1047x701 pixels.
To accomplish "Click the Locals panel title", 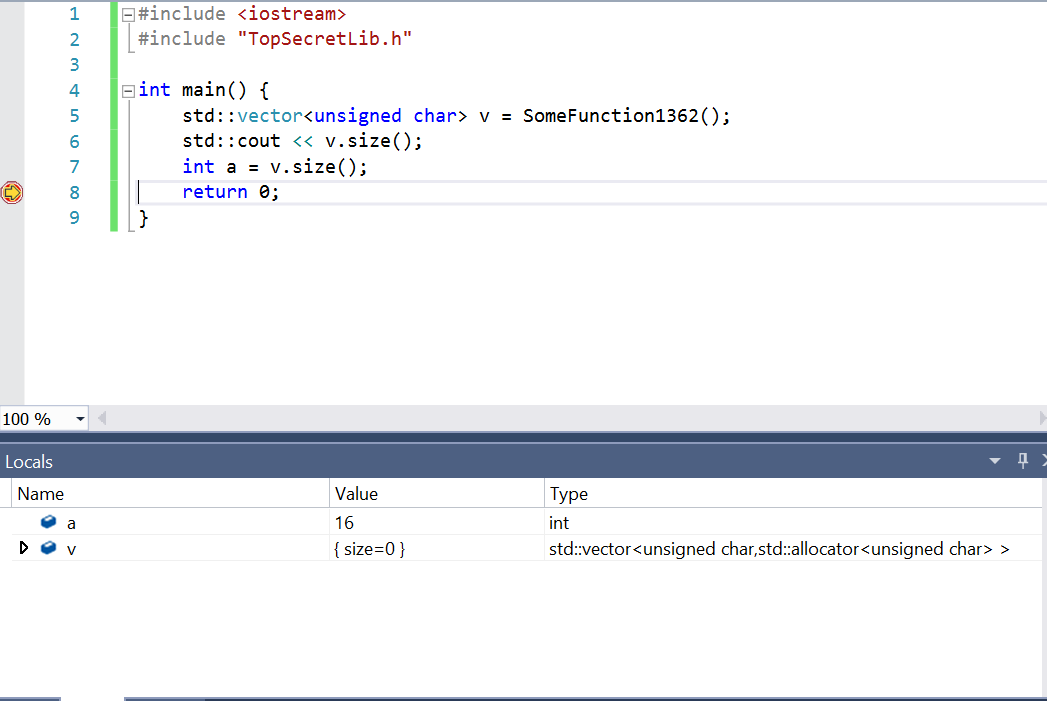I will (x=29, y=462).
